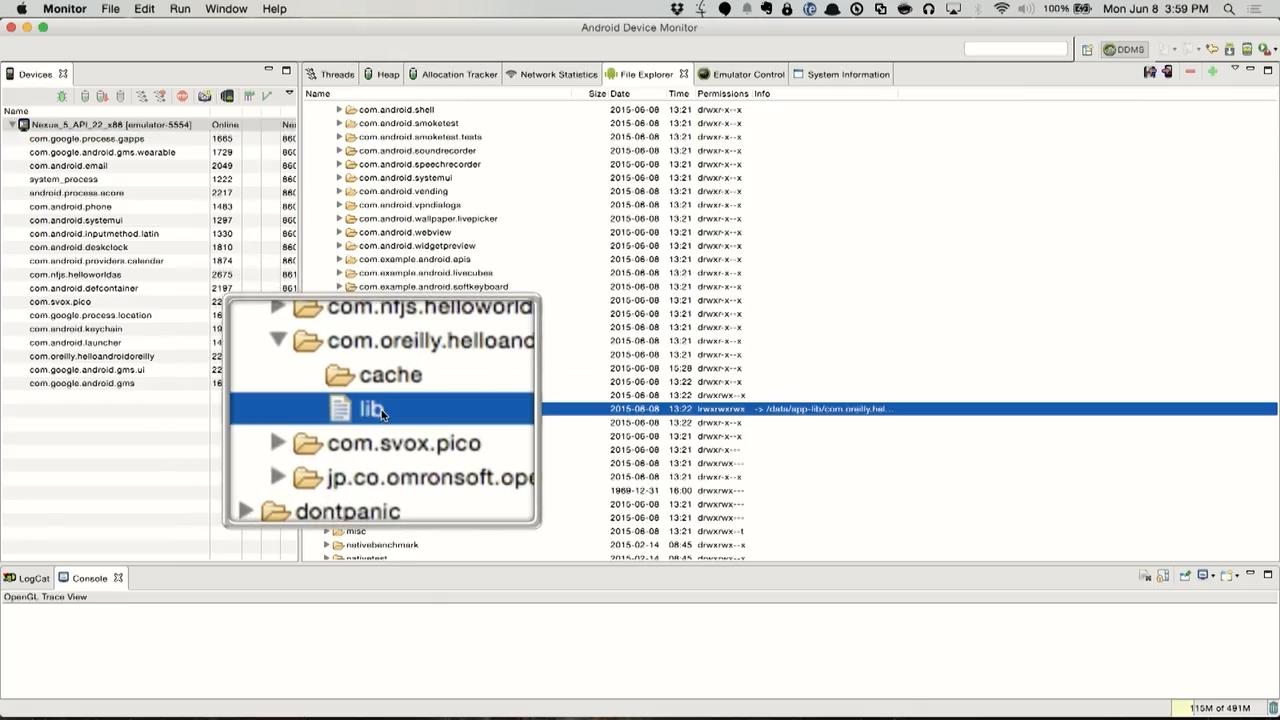Toggle the Pin Console icon
The image size is (1280, 720).
1185,576
